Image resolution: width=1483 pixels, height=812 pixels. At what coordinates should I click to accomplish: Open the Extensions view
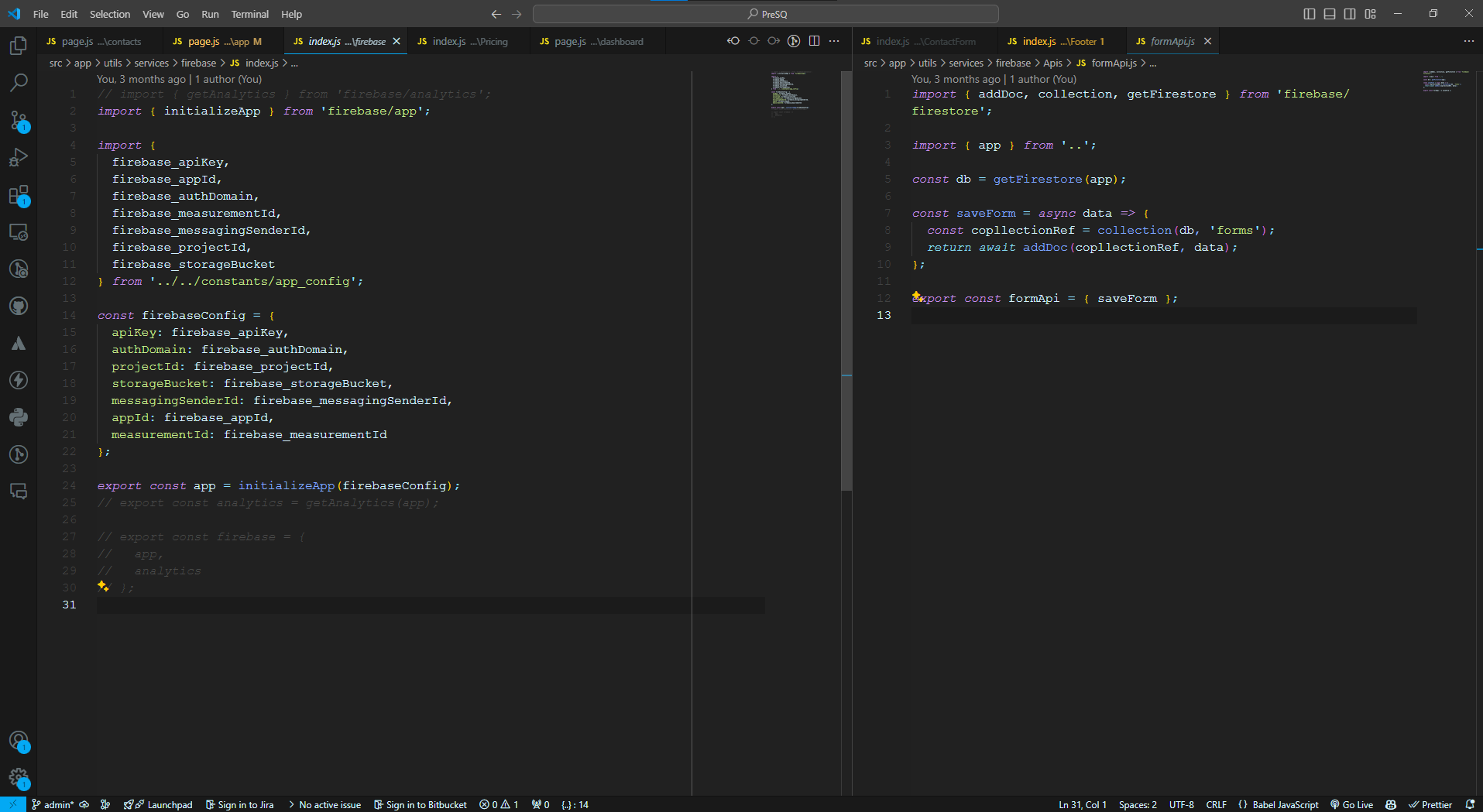click(19, 194)
